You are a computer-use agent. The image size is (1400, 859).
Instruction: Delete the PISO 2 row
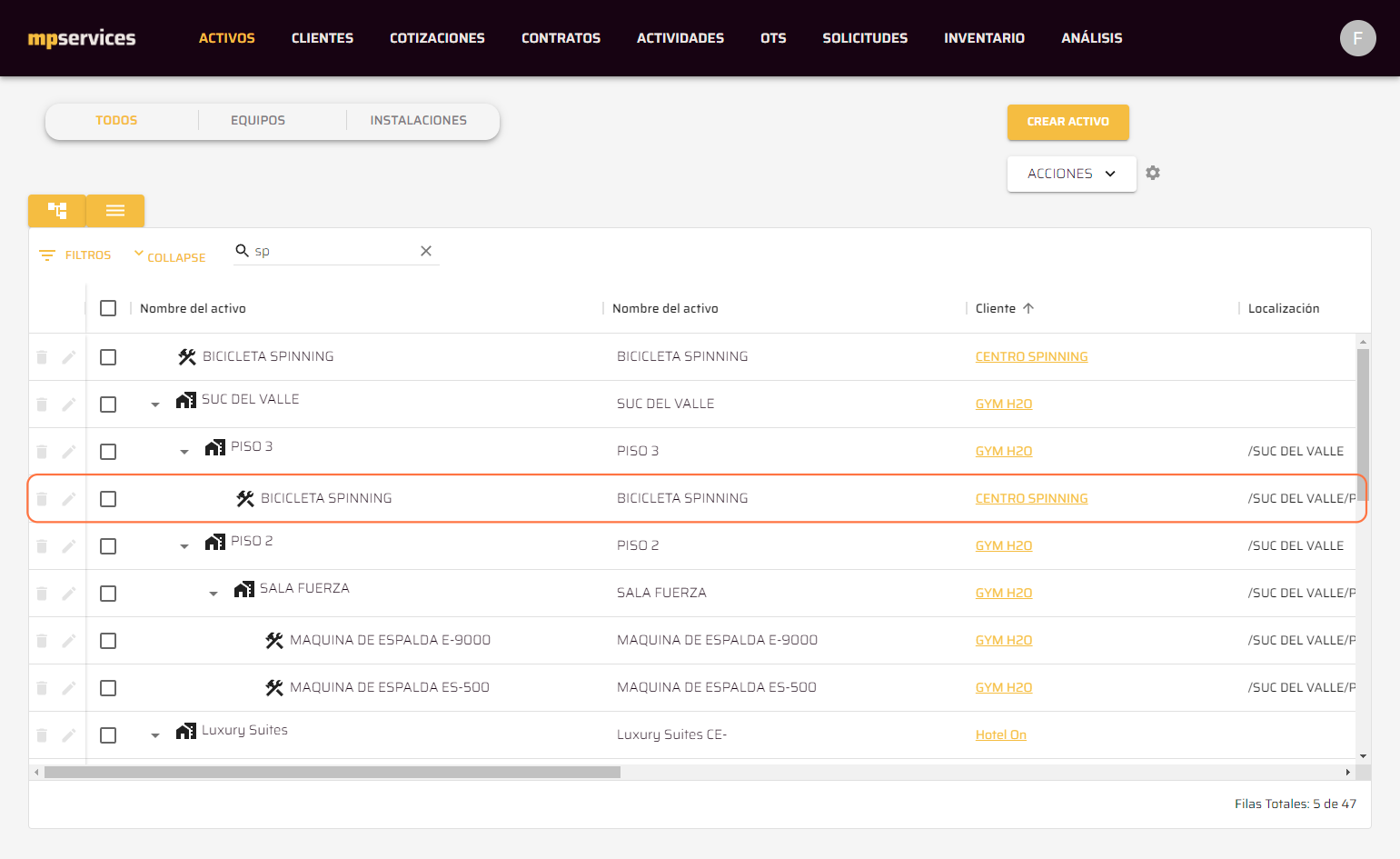42,546
